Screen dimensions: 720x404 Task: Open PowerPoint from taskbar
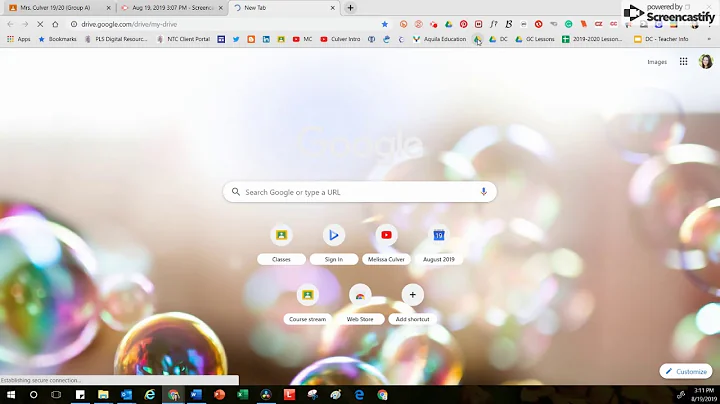coord(219,395)
